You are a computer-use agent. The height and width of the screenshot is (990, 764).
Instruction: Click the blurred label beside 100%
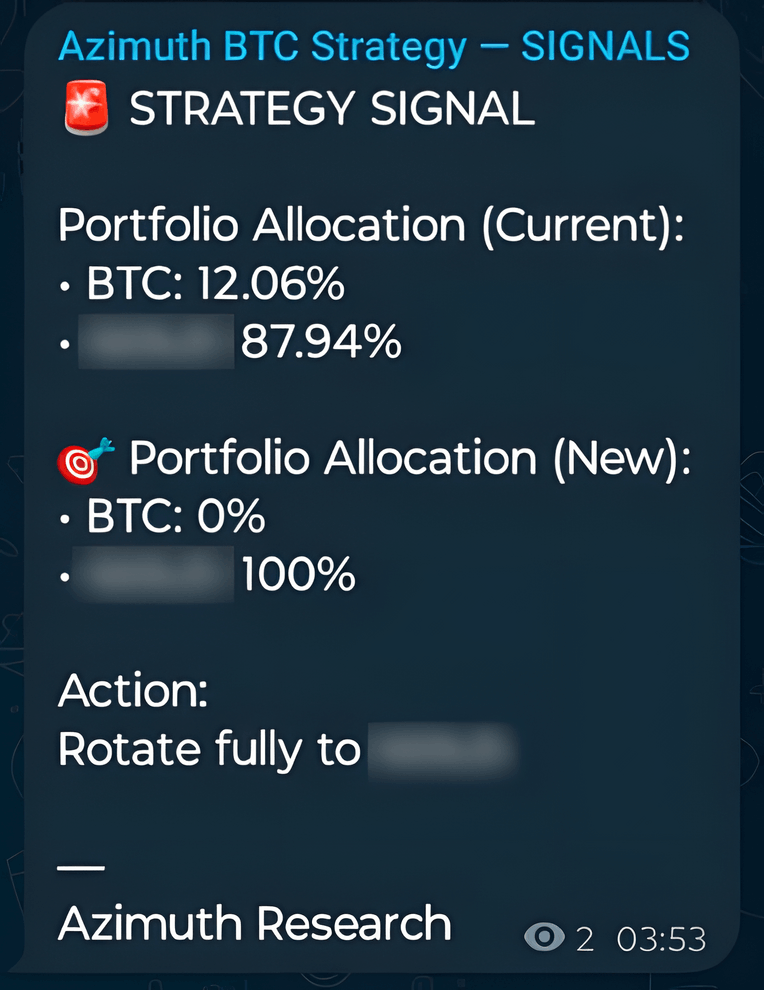[x=156, y=576]
